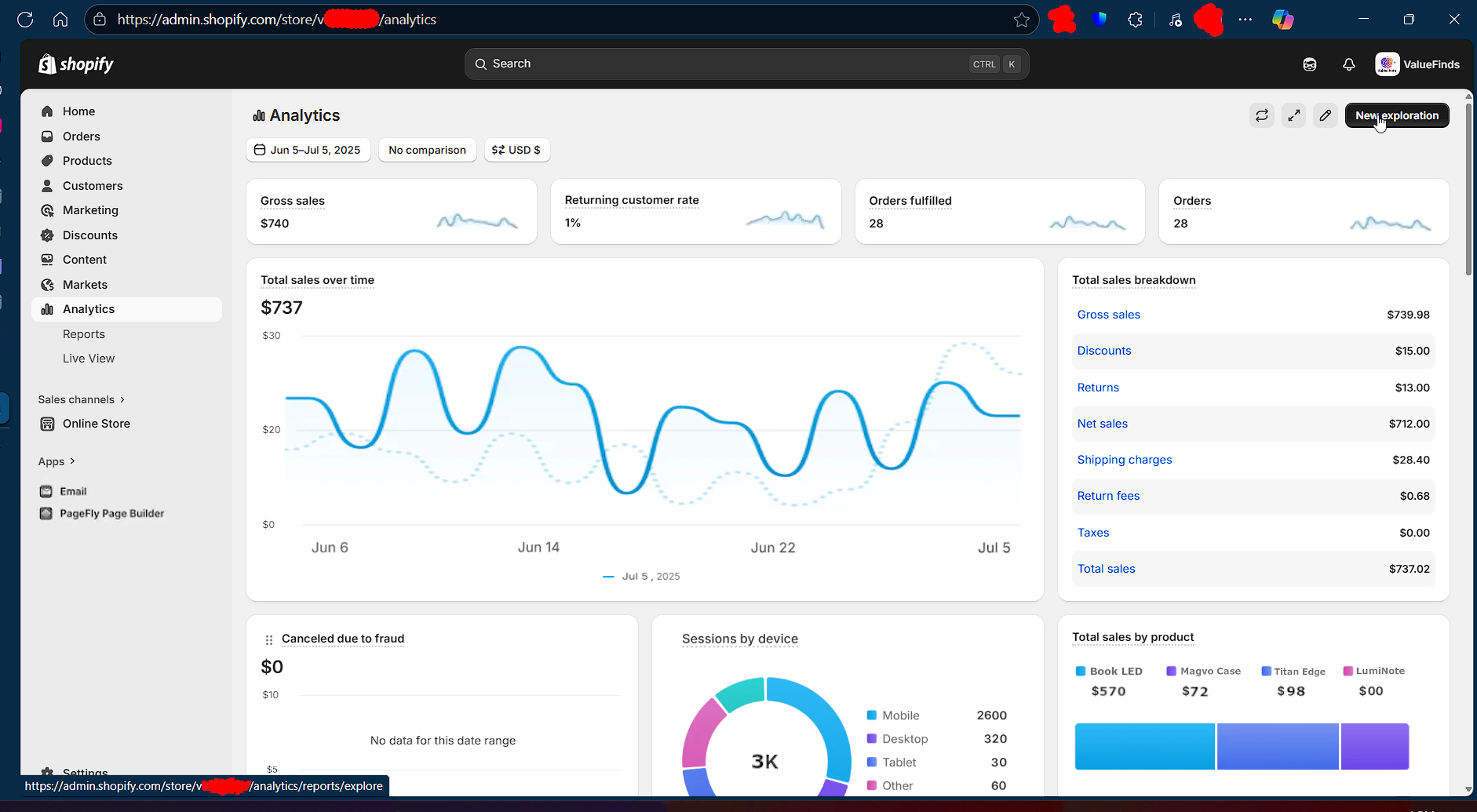Expand Sales channels chevron
1477x812 pixels.
(122, 399)
